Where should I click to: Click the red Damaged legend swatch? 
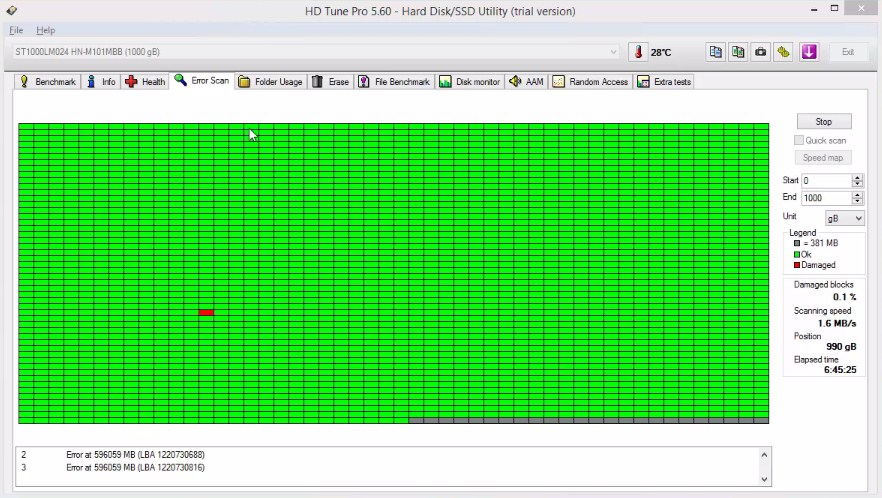click(797, 265)
